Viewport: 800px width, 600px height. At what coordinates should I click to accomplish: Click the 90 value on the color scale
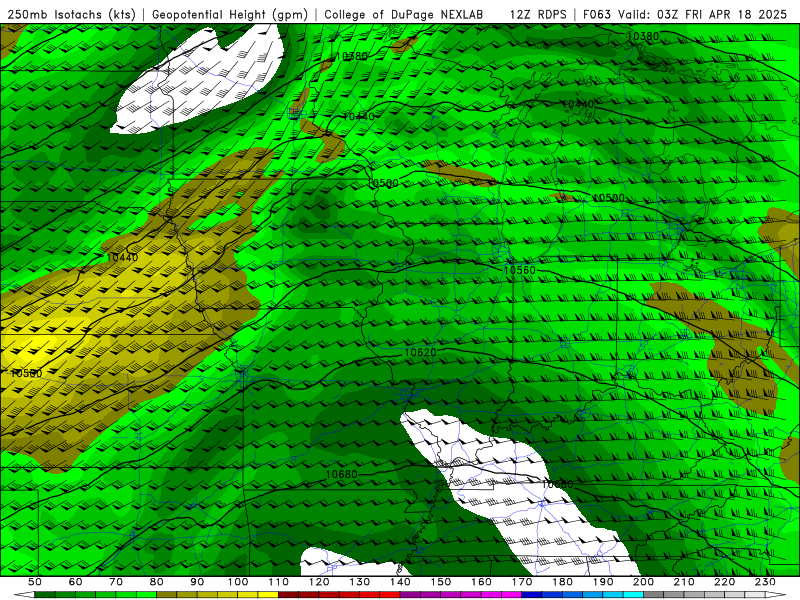(197, 582)
